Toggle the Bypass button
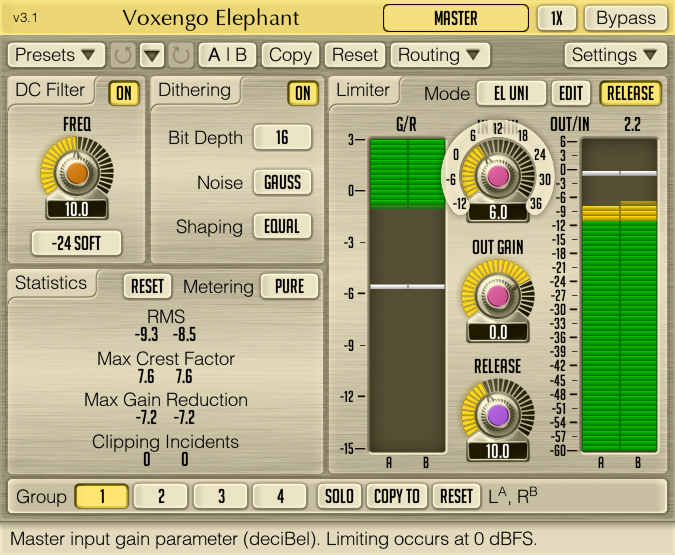 pos(626,18)
